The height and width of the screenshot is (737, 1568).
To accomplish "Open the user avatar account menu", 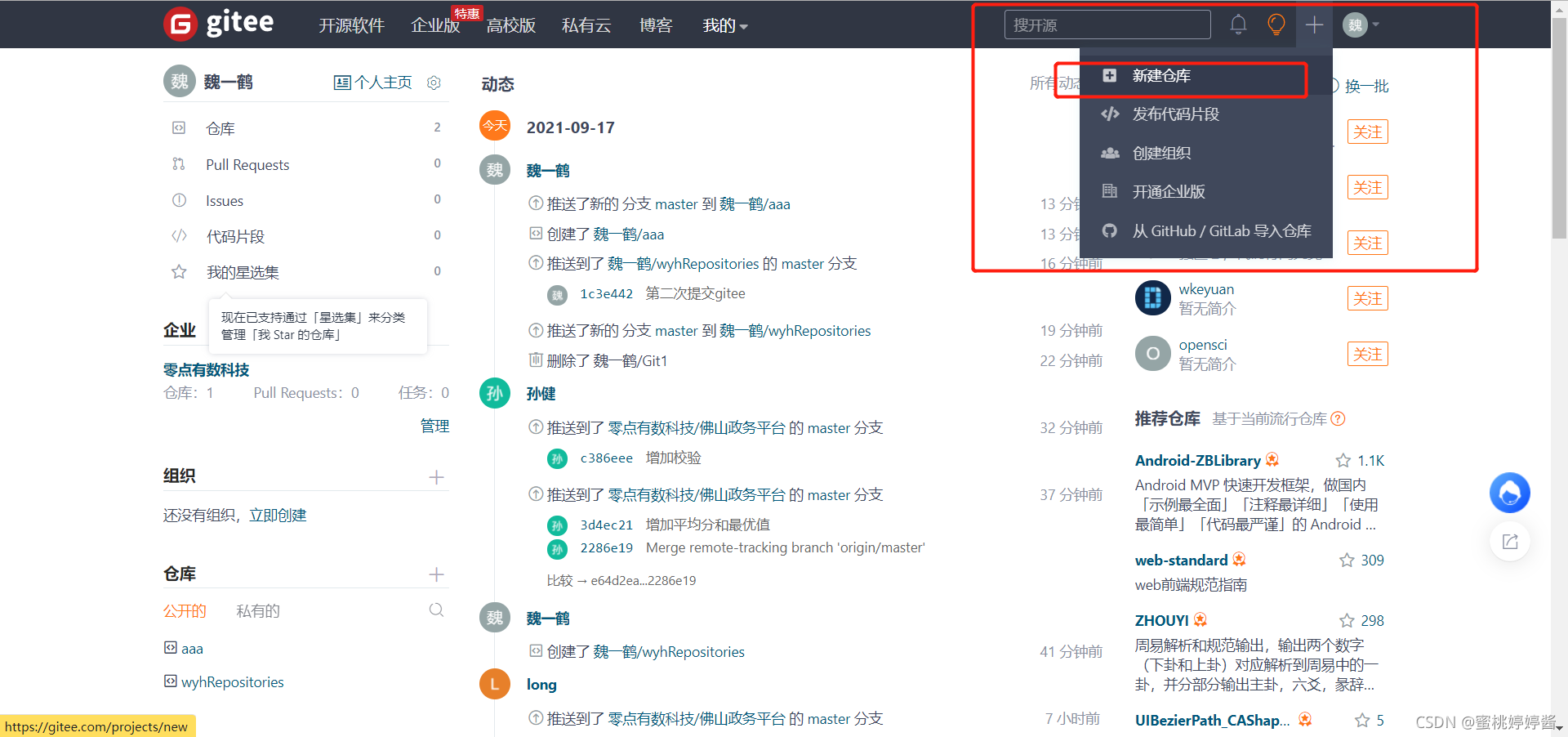I will [x=1361, y=25].
